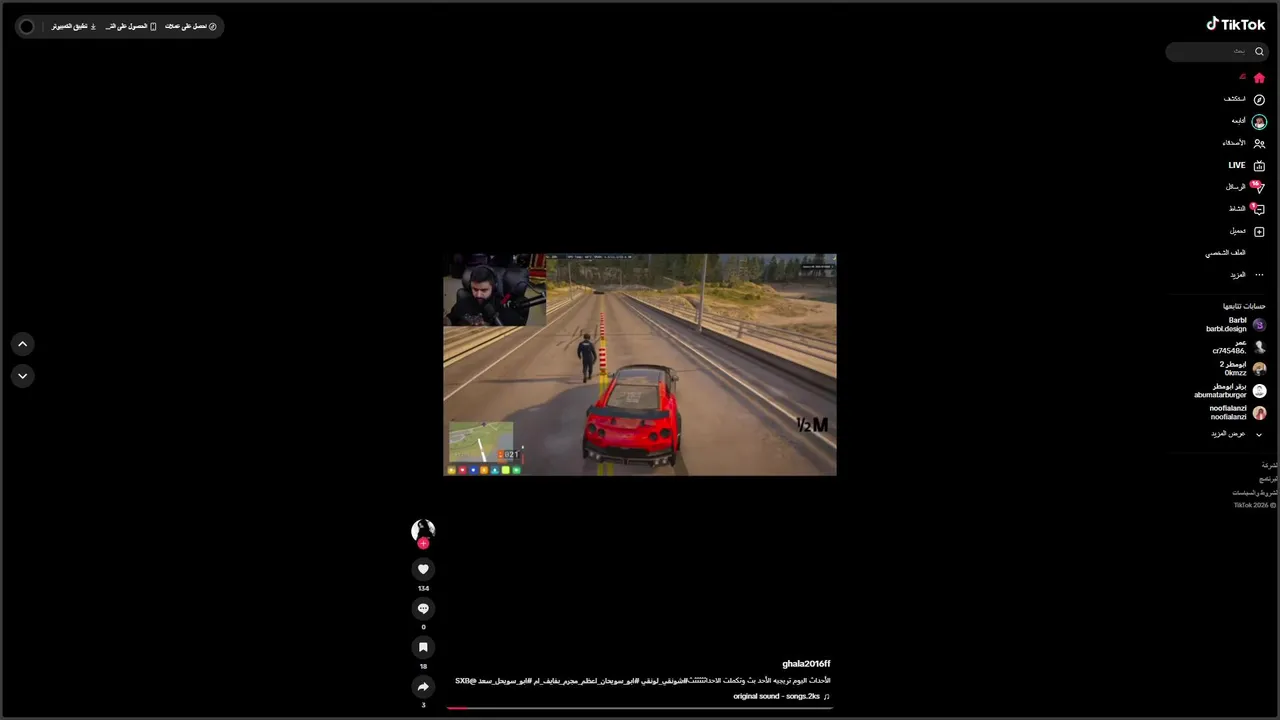Go to previous video with up arrow
1280x720 pixels.
pyautogui.click(x=23, y=344)
